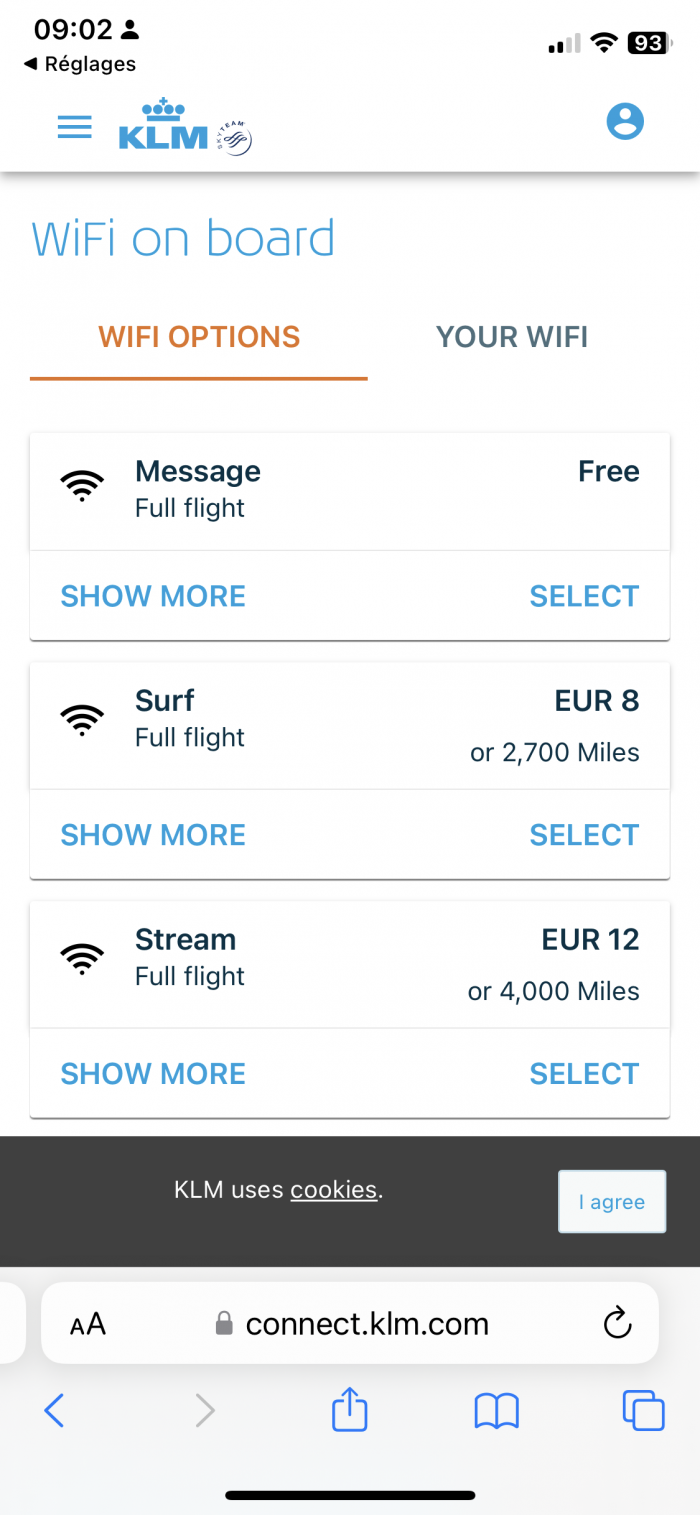Open the AA reader text-size menu
This screenshot has width=700, height=1515.
point(88,1325)
